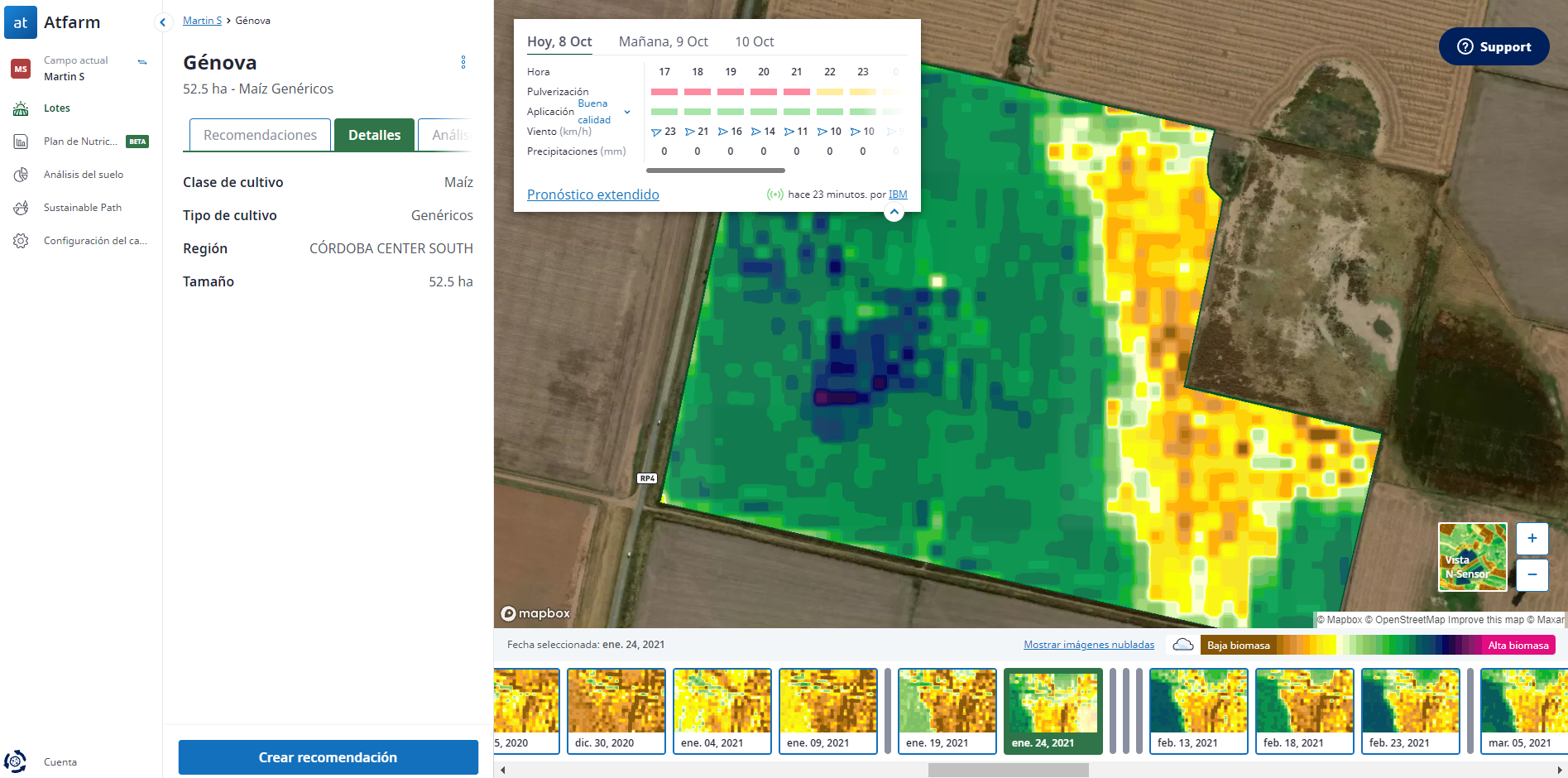Open Pronóstico extendido link

[592, 194]
